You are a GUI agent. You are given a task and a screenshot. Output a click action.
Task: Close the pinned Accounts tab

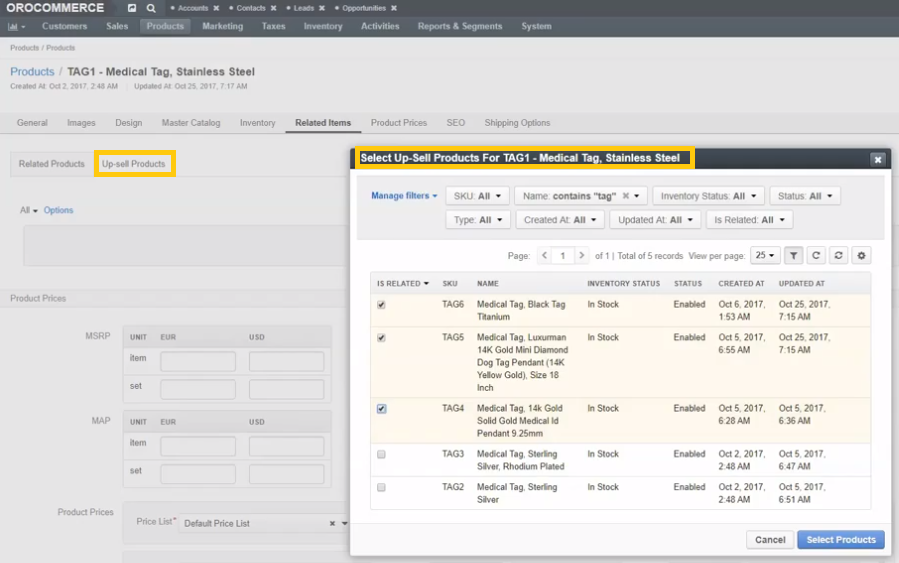[216, 8]
